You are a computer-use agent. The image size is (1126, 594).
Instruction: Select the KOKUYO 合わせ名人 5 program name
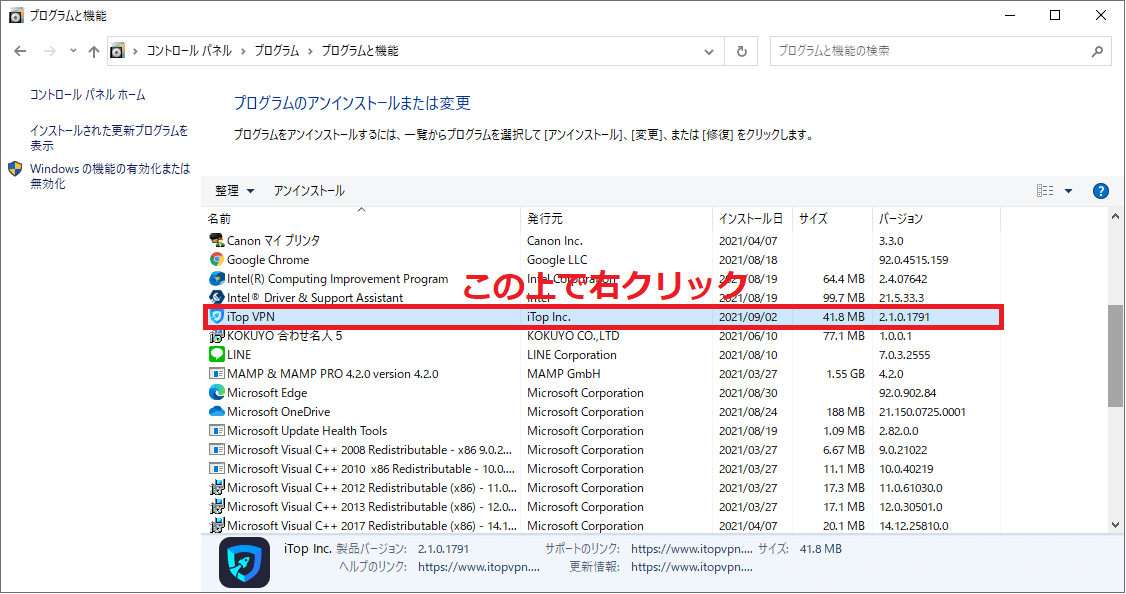(x=284, y=335)
